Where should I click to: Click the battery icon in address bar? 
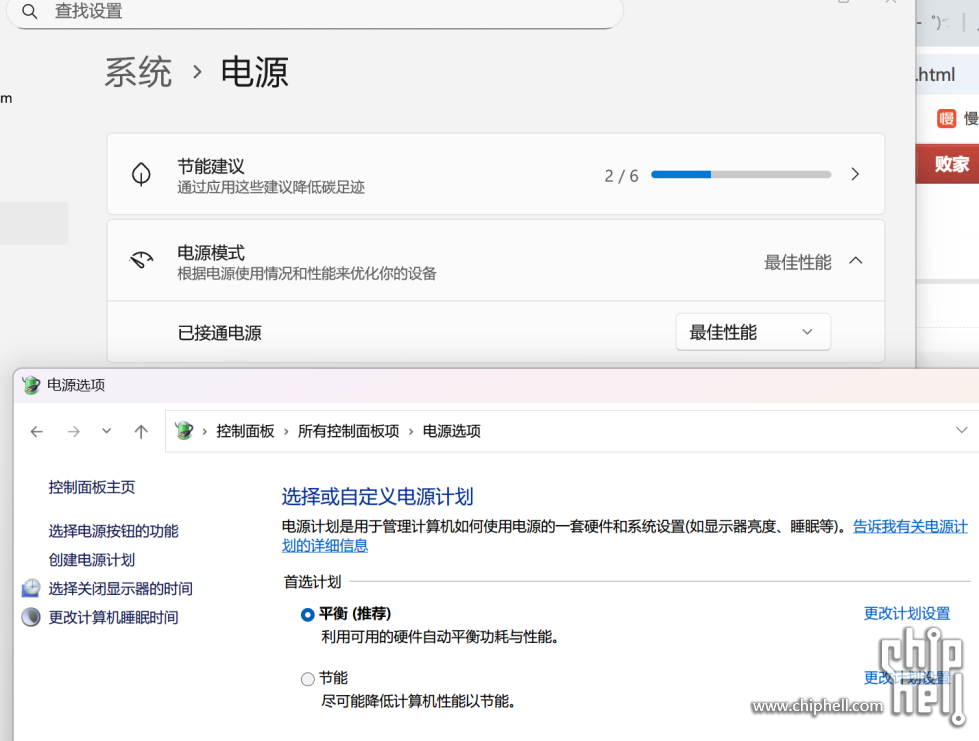tap(184, 431)
